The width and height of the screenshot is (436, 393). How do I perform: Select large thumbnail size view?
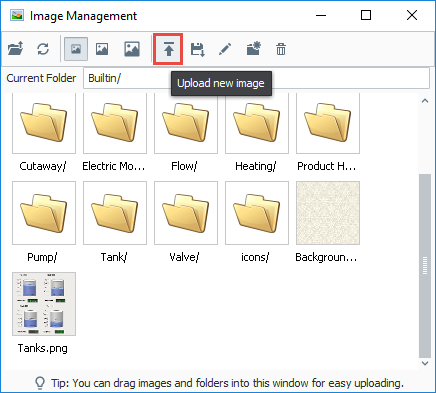[x=132, y=49]
